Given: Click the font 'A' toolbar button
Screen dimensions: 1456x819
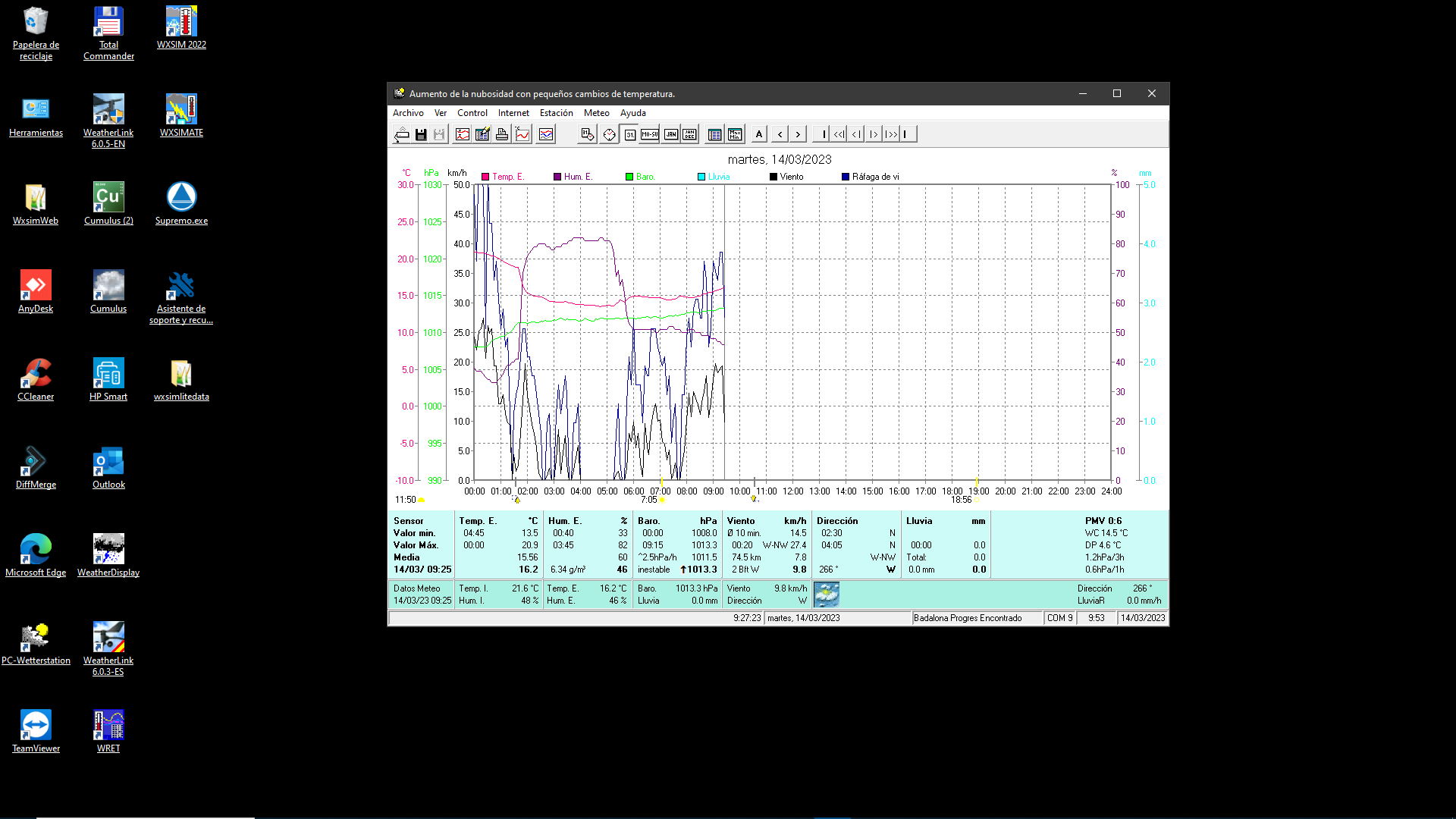Looking at the screenshot, I should (759, 134).
